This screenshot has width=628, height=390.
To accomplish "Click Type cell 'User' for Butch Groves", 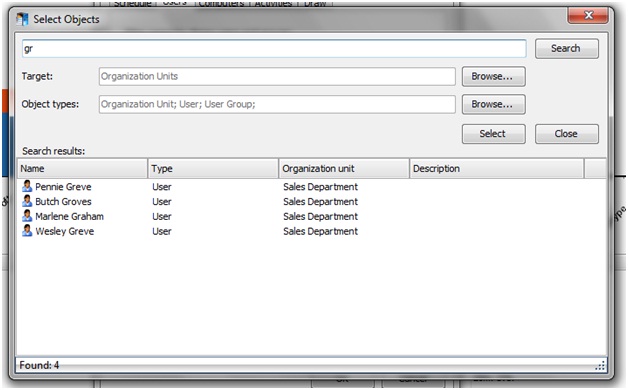I will [162, 202].
